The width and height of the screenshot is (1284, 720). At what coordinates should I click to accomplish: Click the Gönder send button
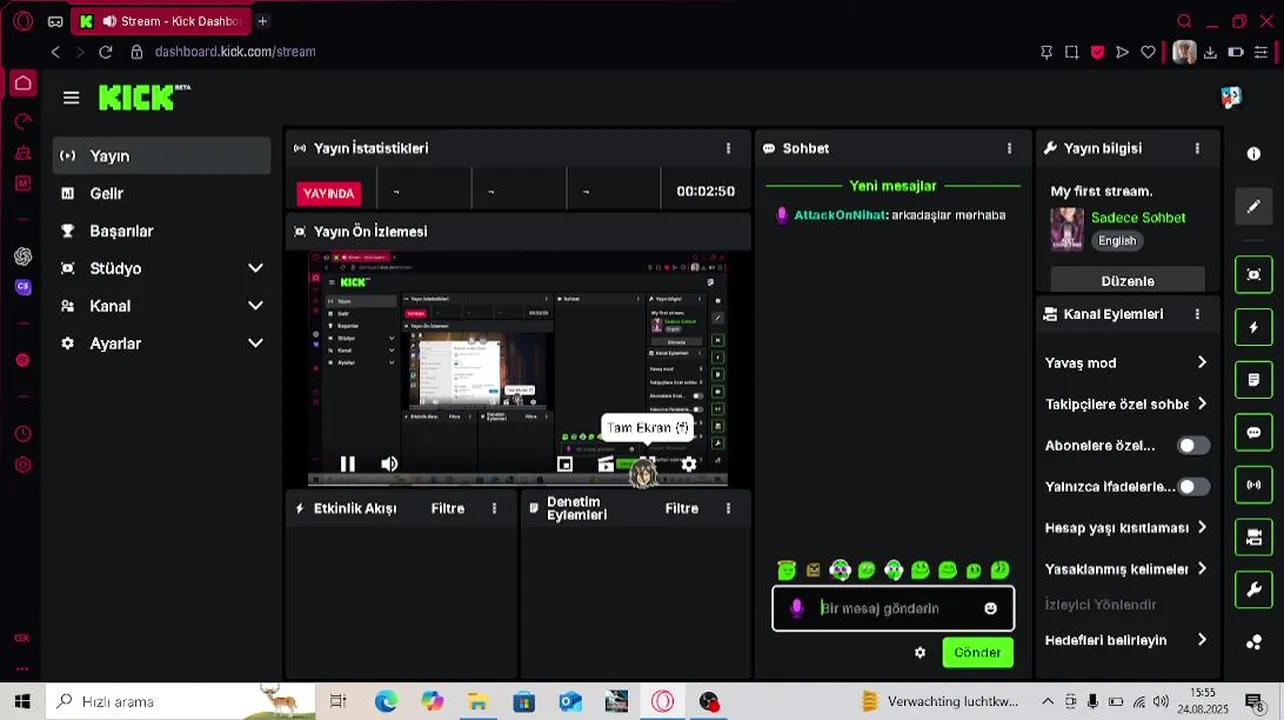coord(977,652)
